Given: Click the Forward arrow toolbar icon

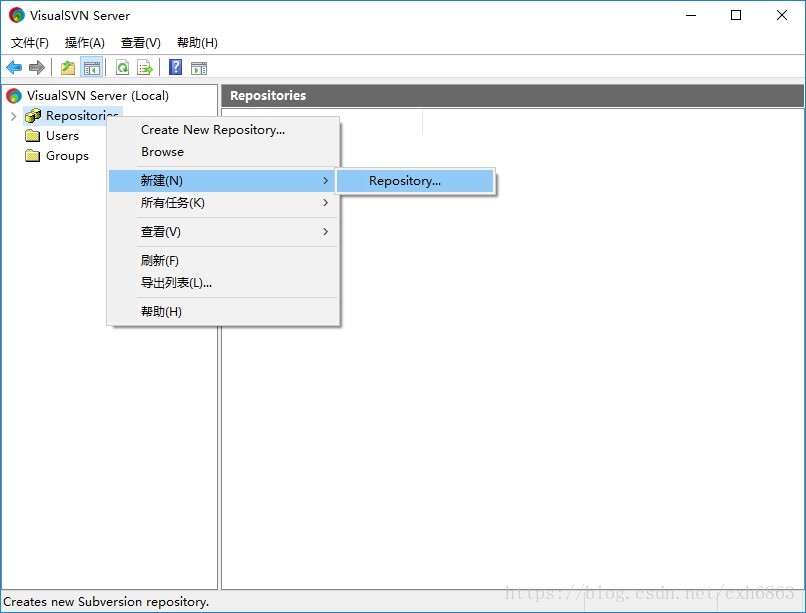Looking at the screenshot, I should 36,67.
